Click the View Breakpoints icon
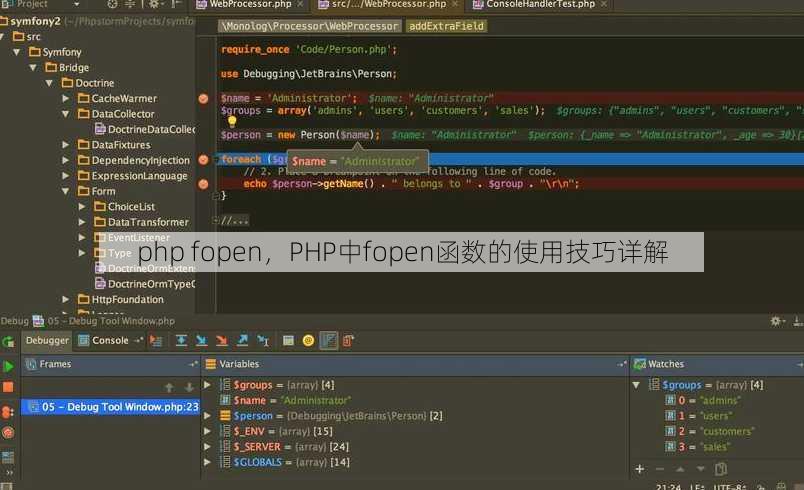Image resolution: width=804 pixels, height=490 pixels. [x=8, y=412]
